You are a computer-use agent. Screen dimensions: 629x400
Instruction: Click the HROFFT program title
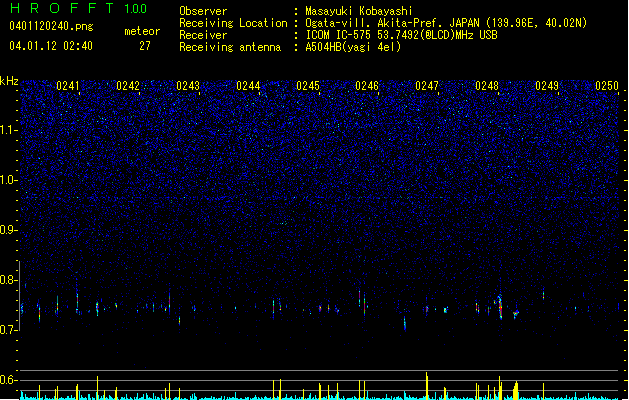(62, 8)
